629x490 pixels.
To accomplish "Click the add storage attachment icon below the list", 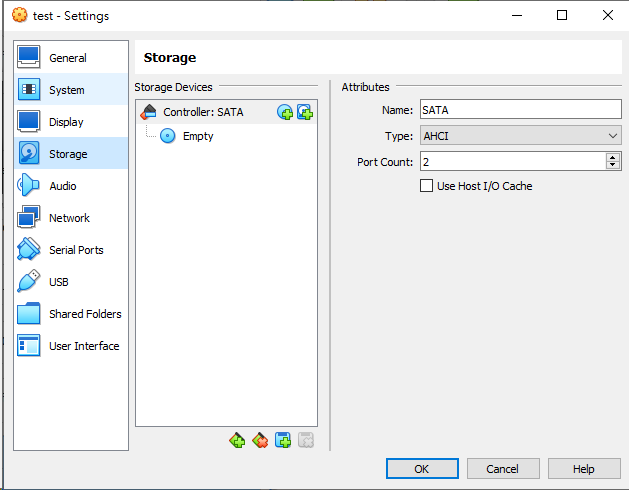I will pyautogui.click(x=283, y=440).
